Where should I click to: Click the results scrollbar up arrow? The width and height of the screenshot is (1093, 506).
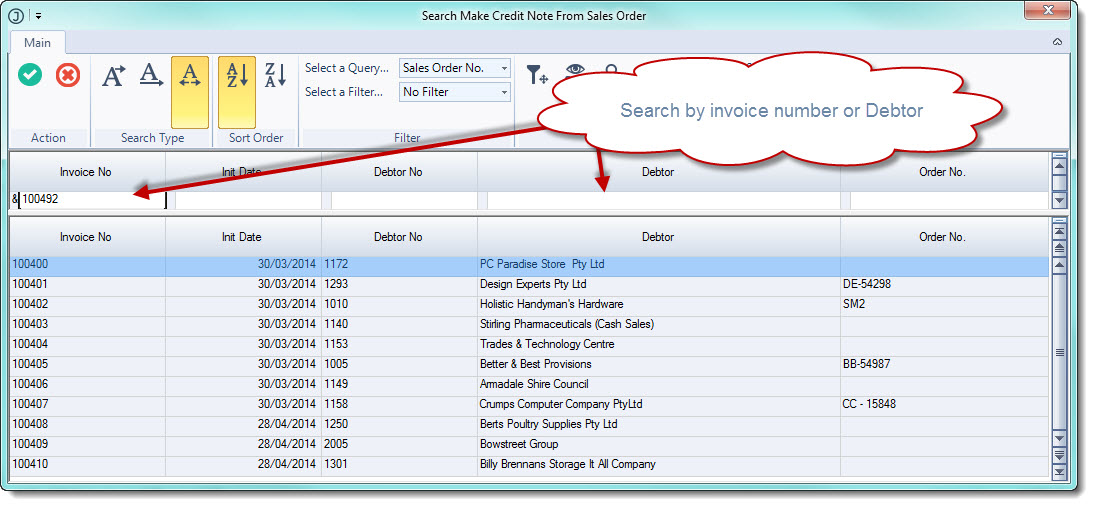coord(1060,266)
